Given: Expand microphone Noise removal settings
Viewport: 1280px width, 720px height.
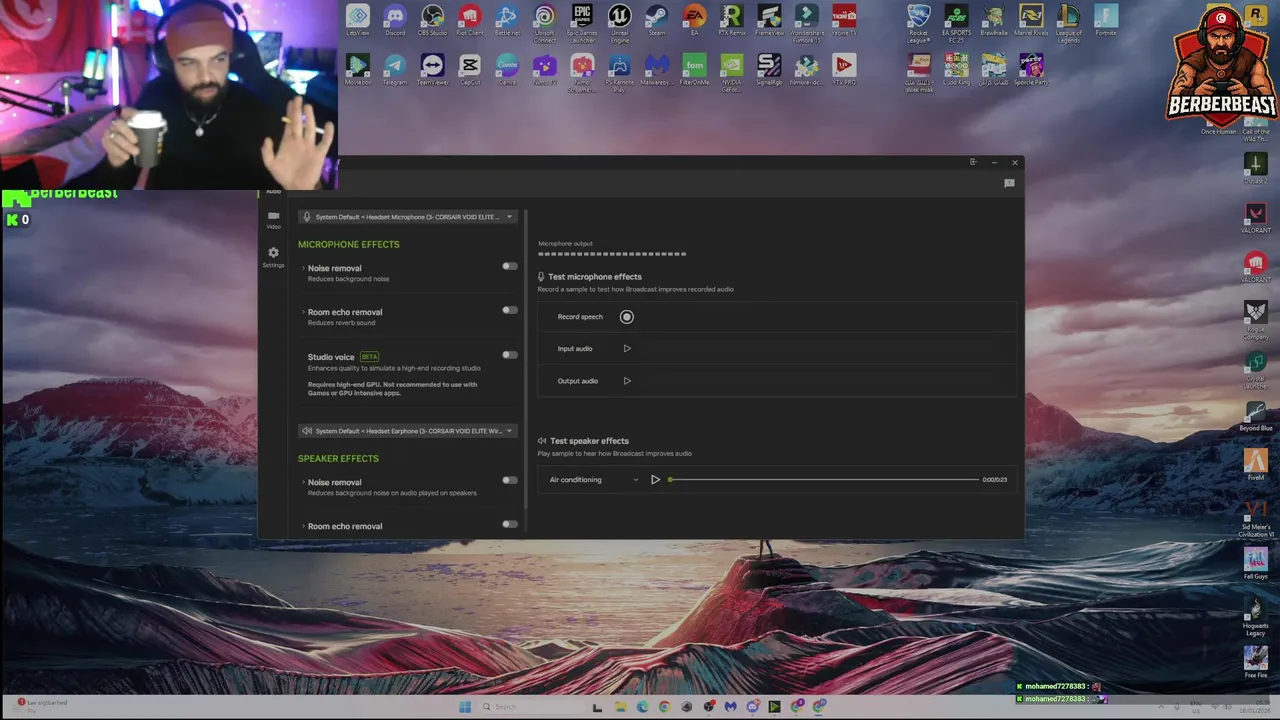Looking at the screenshot, I should coord(303,267).
